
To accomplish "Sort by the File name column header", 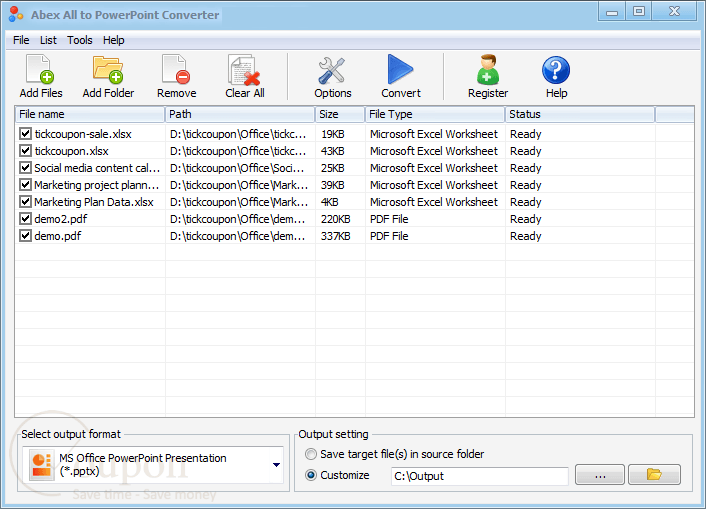I will tap(90, 114).
